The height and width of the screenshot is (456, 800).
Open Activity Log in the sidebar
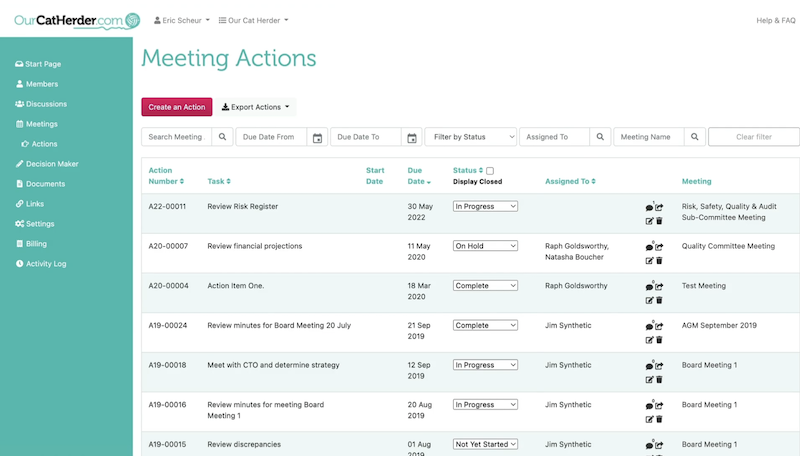pos(41,264)
